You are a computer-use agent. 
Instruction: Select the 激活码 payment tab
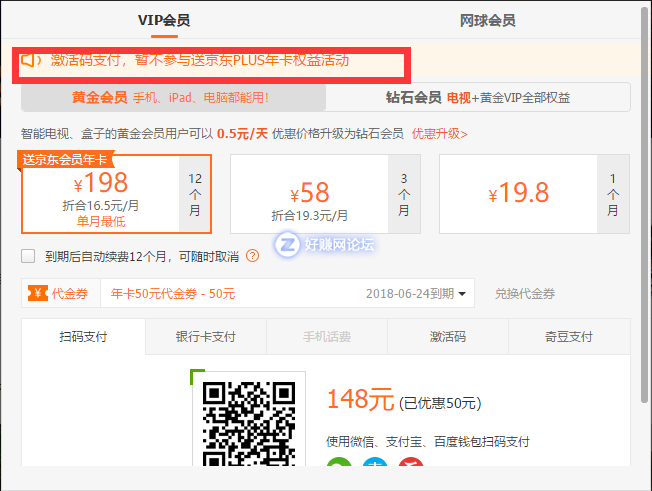click(448, 336)
